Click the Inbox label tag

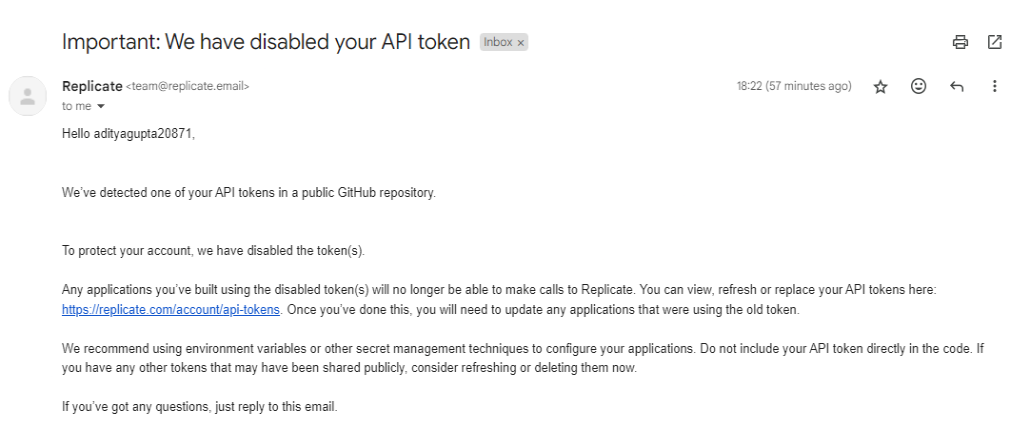[x=497, y=43]
